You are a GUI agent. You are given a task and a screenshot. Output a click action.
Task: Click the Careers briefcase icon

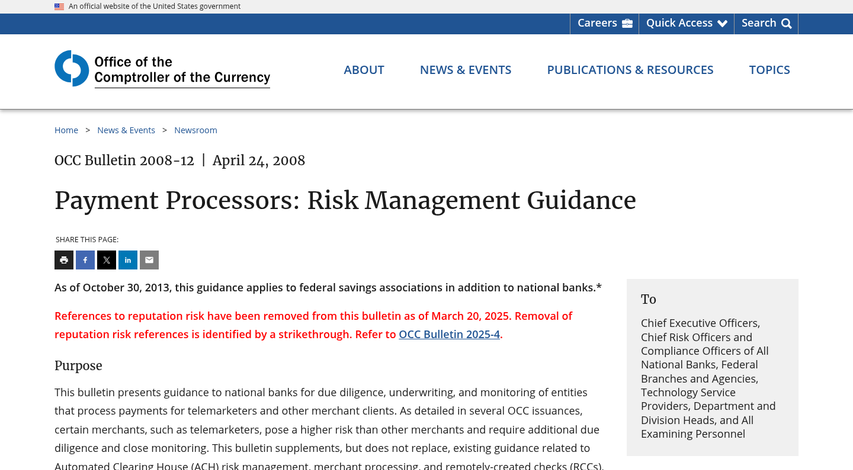tap(627, 23)
